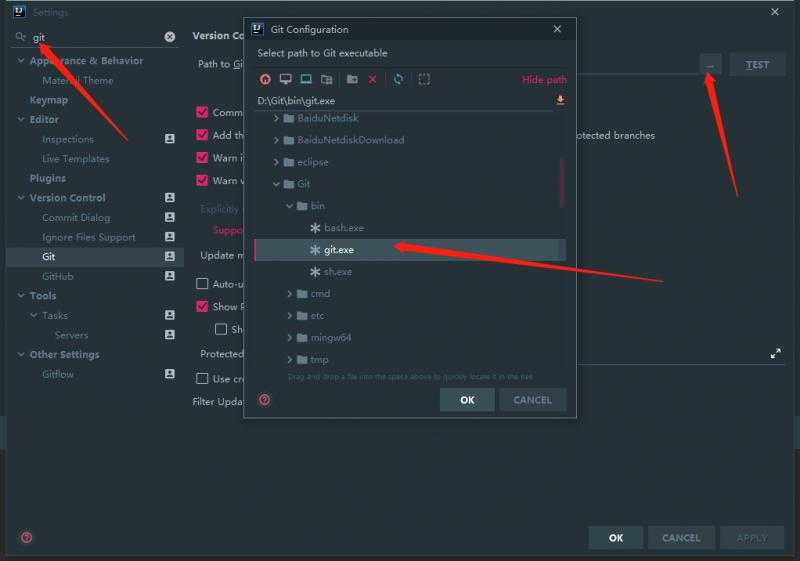Expand the cmd folder
This screenshot has height=561, width=800.
pyautogui.click(x=289, y=294)
